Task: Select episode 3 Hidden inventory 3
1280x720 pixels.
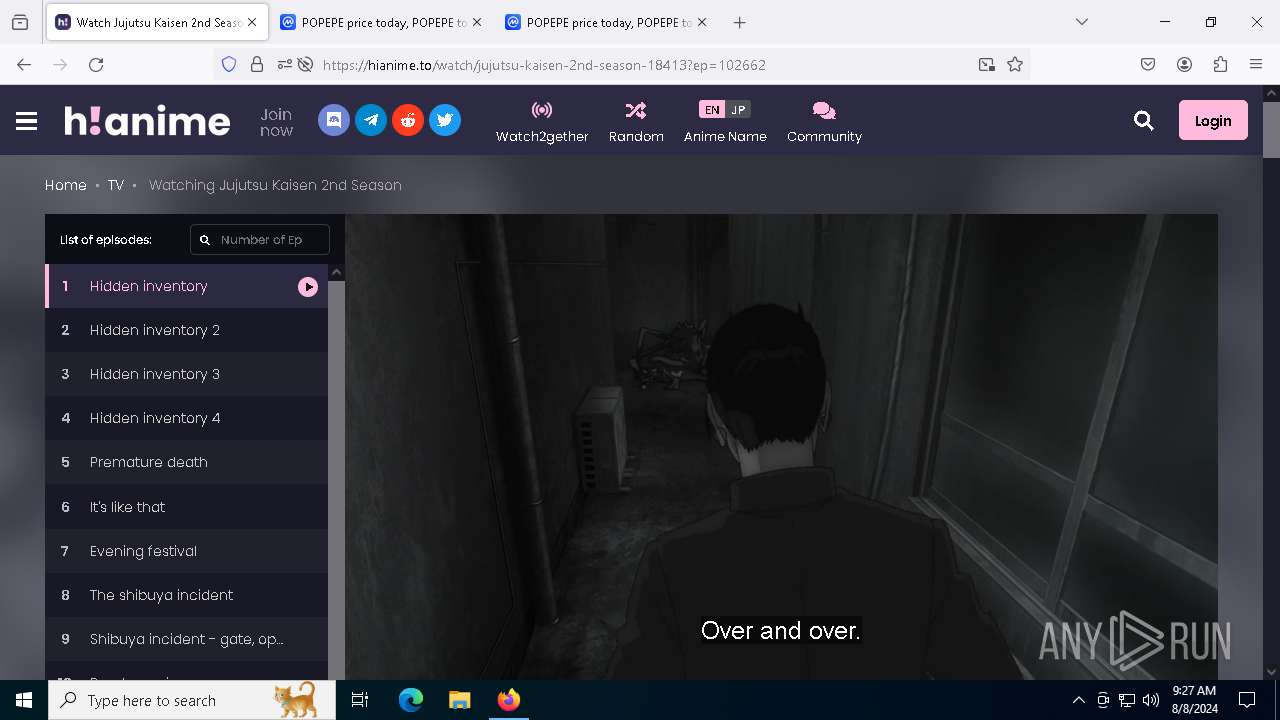Action: pyautogui.click(x=186, y=374)
